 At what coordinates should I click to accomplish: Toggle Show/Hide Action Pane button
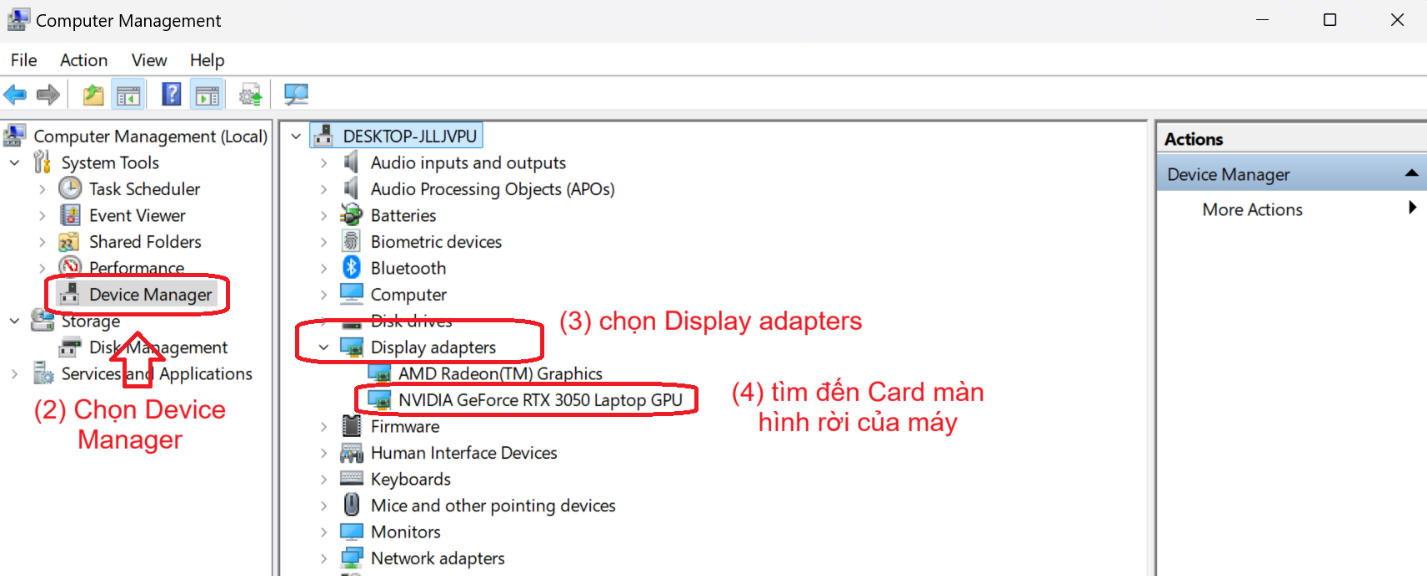point(207,95)
